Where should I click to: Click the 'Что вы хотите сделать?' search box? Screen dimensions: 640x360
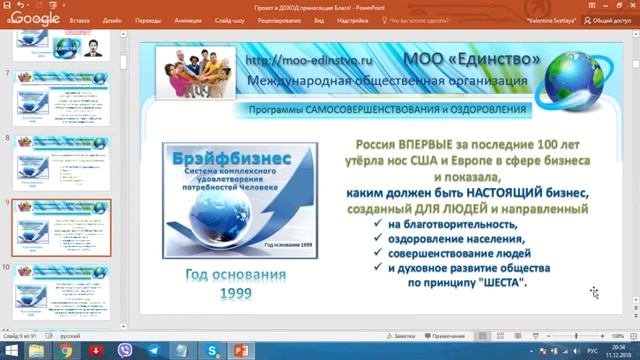(x=415, y=20)
